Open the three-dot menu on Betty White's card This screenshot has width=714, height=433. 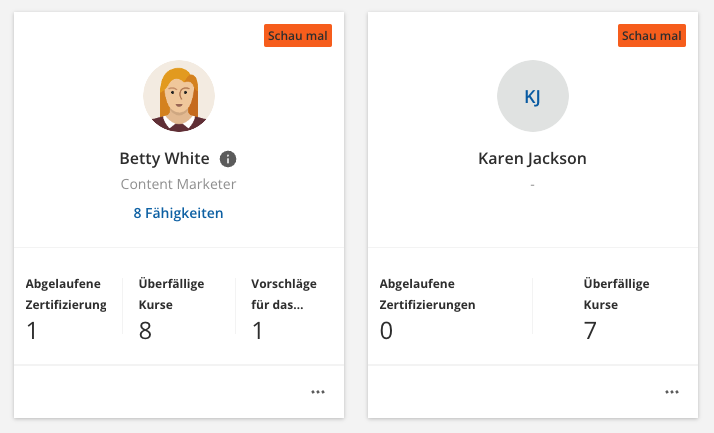tap(318, 392)
